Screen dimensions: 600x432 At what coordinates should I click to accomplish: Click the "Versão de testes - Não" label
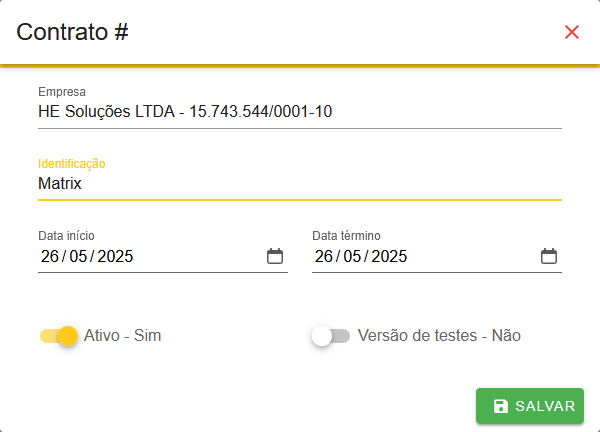pyautogui.click(x=439, y=336)
